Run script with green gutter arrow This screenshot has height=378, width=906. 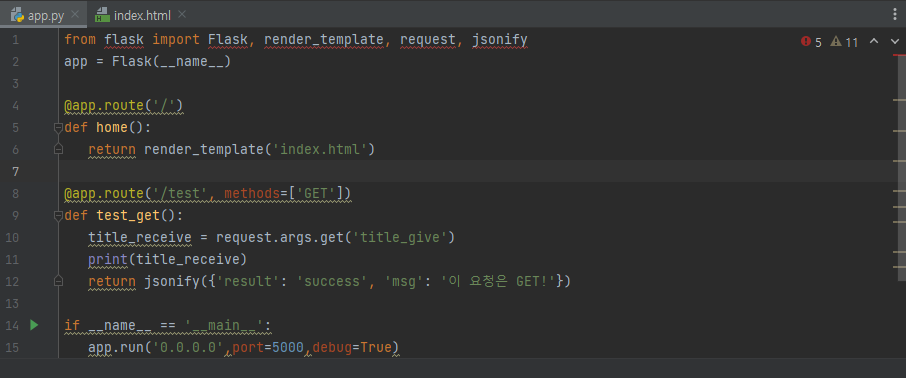coord(34,325)
